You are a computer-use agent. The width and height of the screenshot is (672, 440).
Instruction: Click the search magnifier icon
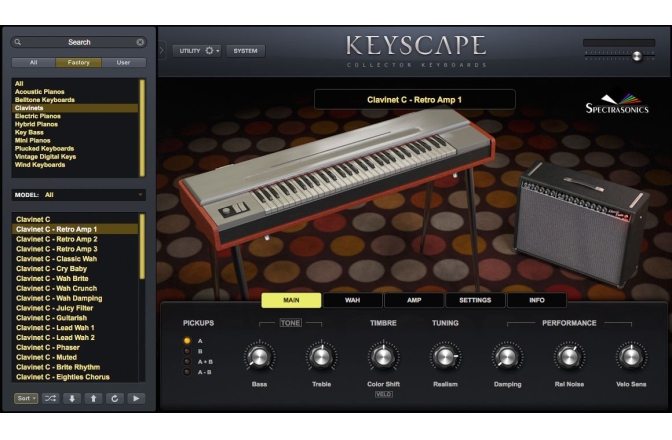18,42
